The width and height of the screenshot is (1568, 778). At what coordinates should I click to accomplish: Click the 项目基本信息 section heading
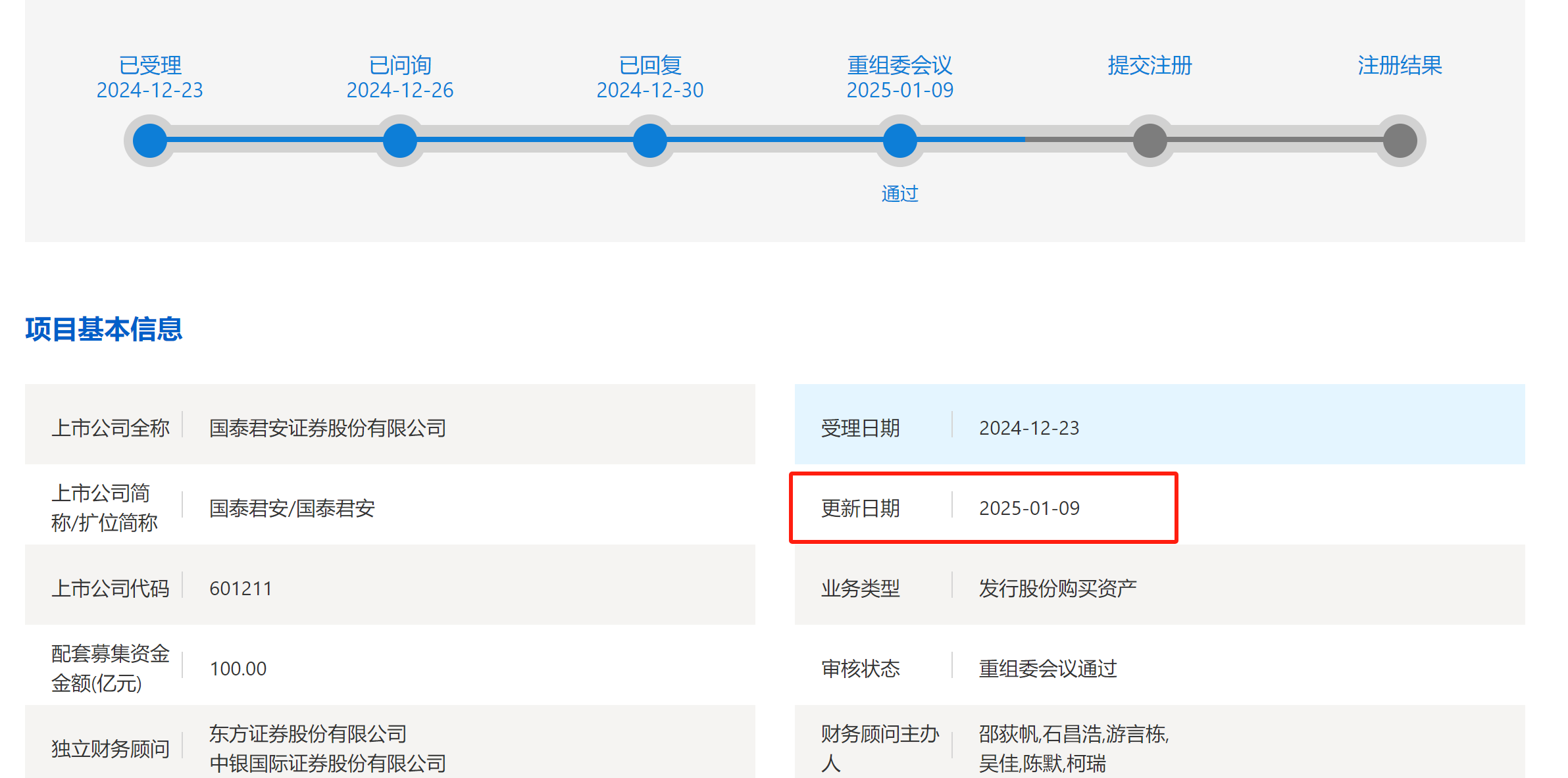click(x=104, y=329)
